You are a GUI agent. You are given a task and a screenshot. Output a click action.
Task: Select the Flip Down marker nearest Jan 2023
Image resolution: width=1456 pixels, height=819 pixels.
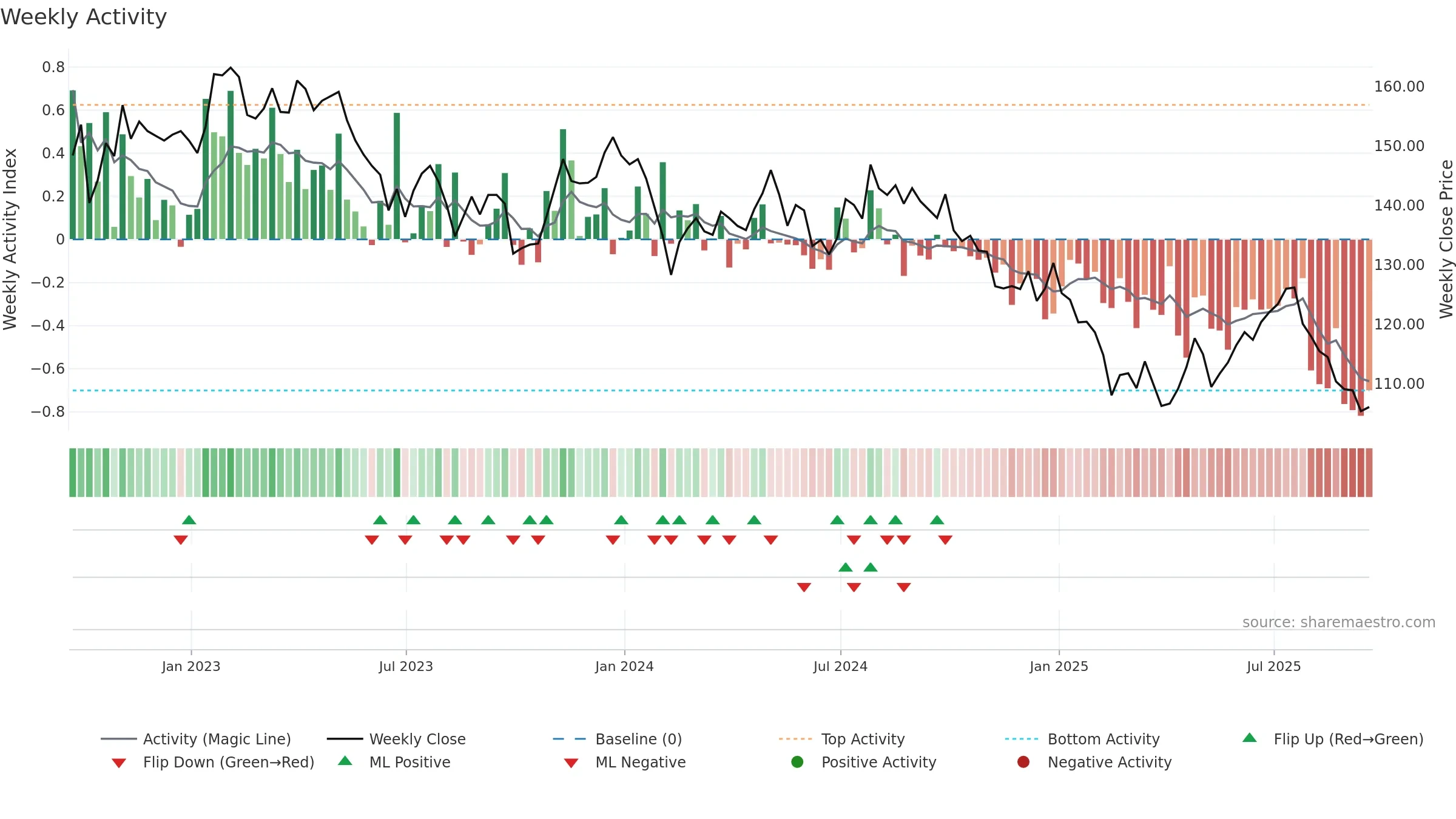(x=181, y=539)
